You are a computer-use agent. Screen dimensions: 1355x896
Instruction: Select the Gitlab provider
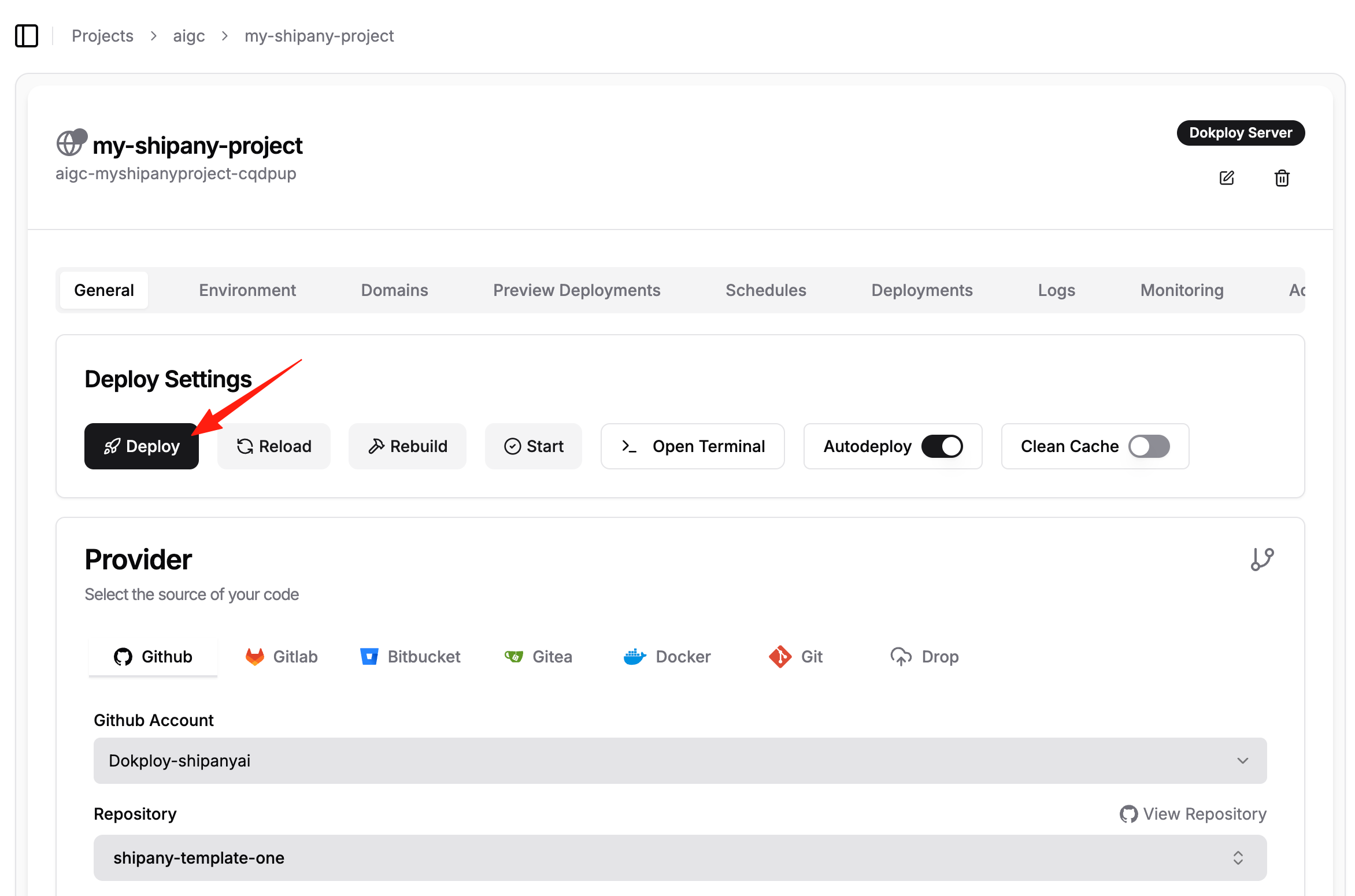[x=282, y=657]
